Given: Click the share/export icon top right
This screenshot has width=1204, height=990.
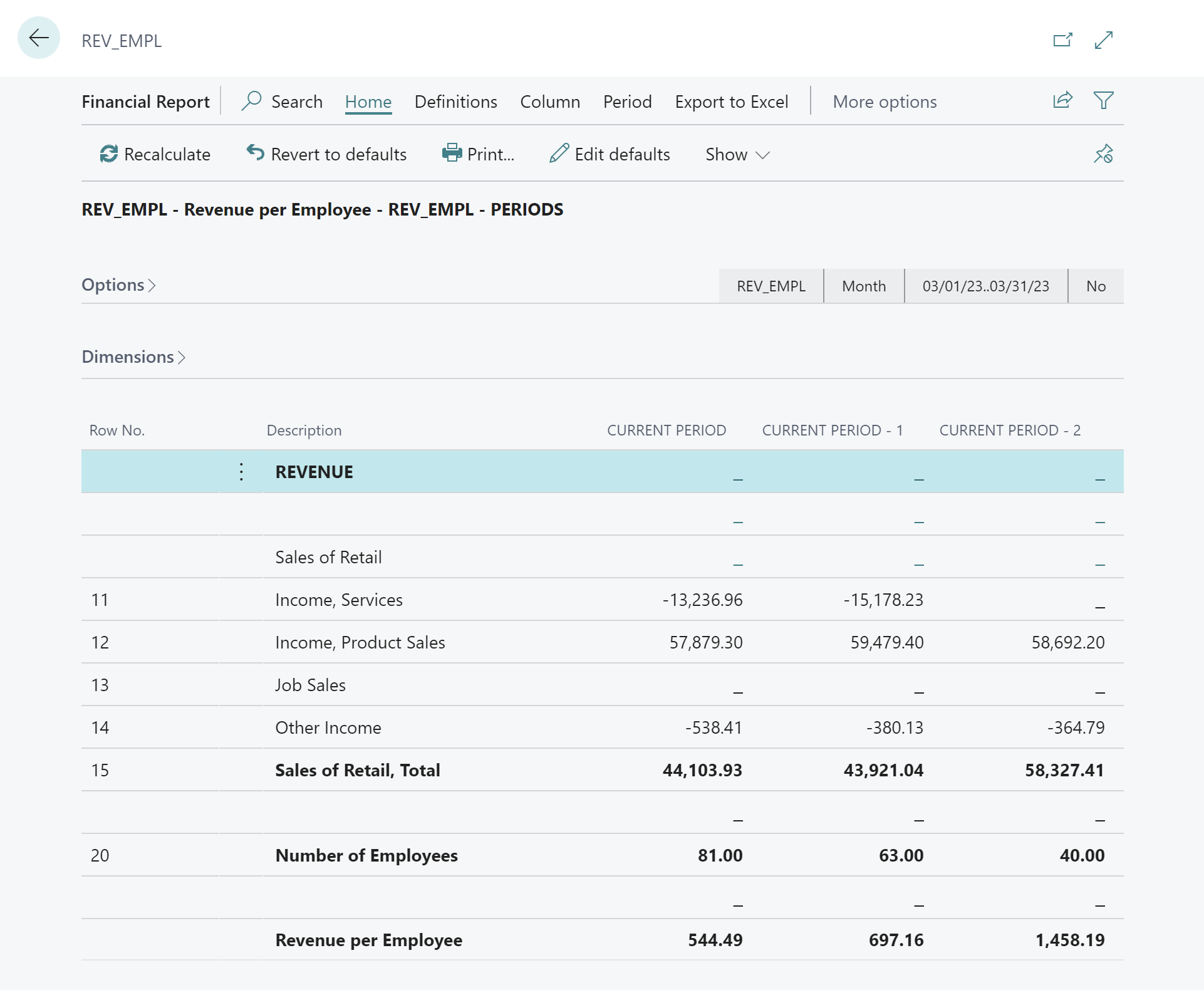Looking at the screenshot, I should 1063,100.
